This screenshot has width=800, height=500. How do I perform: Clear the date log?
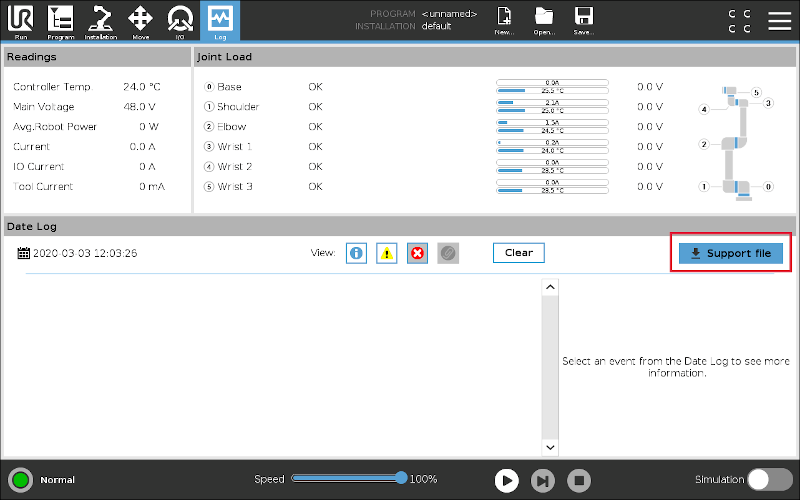point(518,253)
